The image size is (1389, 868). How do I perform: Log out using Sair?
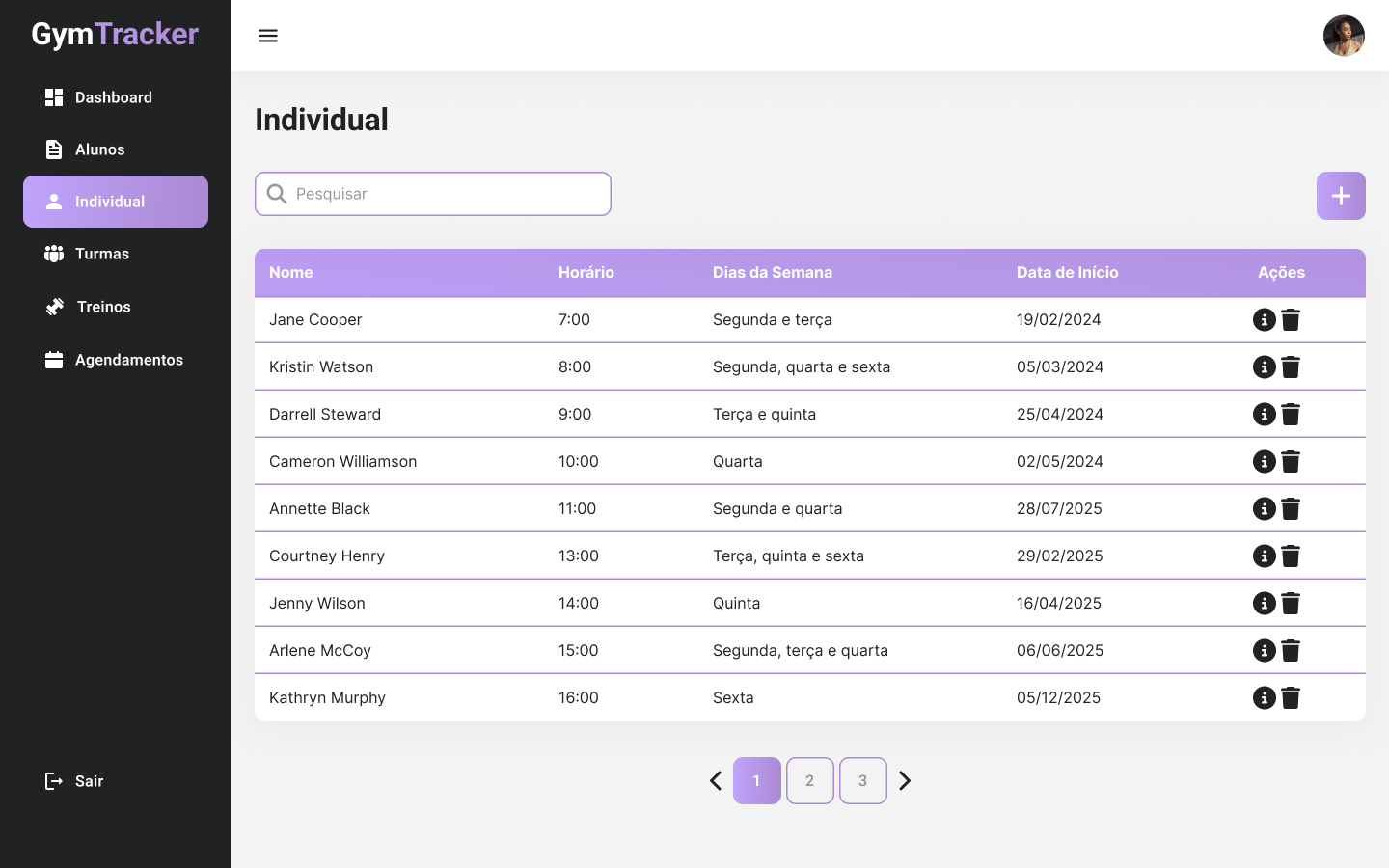tap(88, 781)
